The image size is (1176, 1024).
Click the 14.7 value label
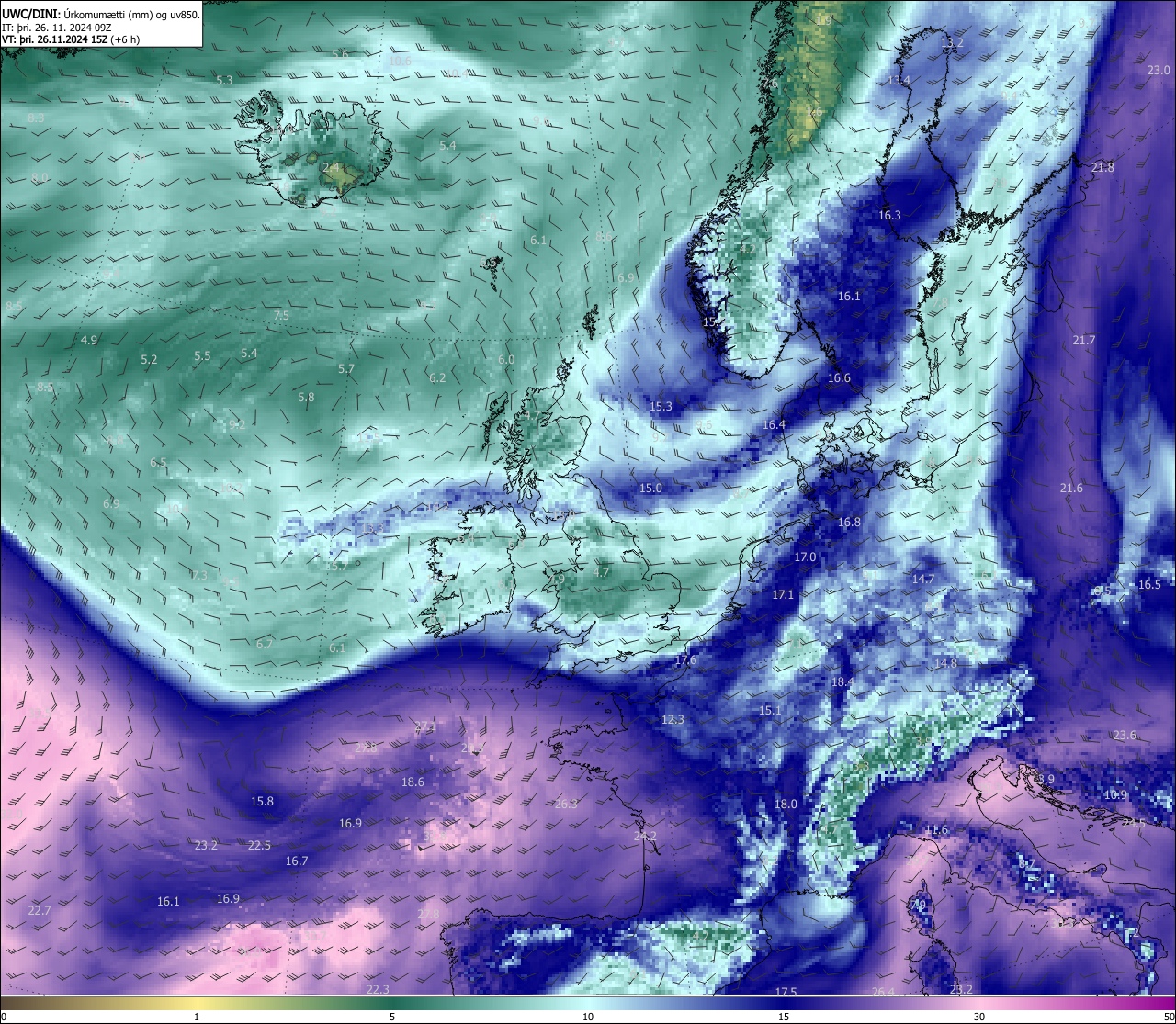(x=923, y=579)
